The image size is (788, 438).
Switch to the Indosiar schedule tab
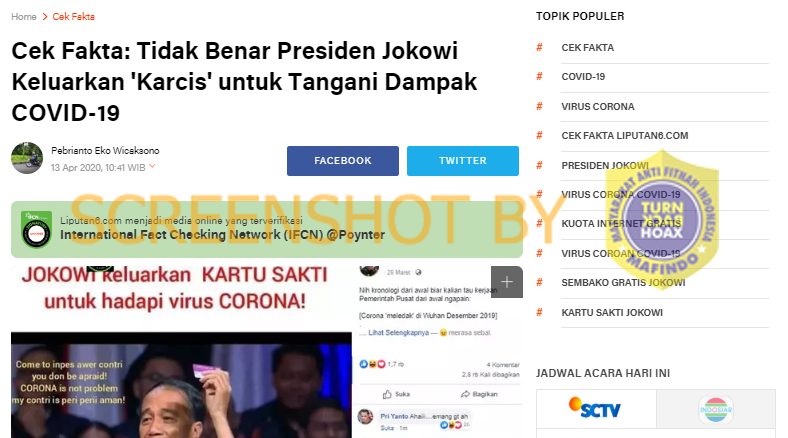[x=716, y=409]
